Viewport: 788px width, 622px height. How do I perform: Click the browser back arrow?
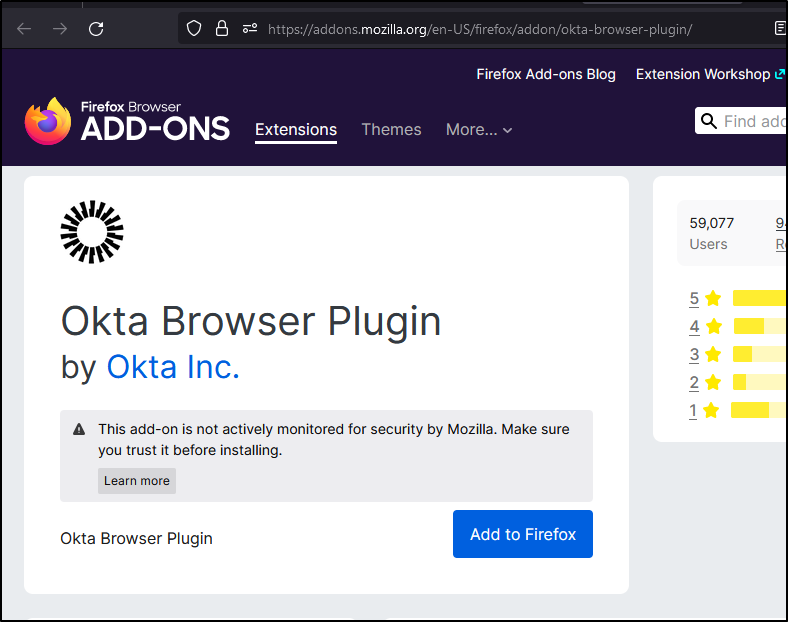click(x=24, y=29)
